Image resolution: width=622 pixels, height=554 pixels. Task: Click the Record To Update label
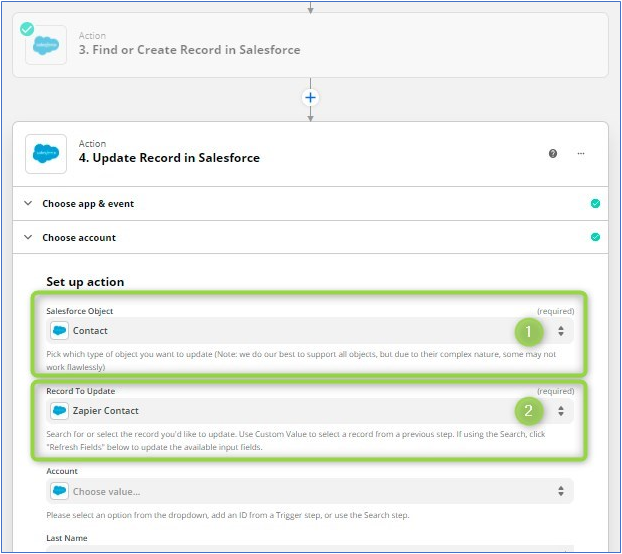point(81,391)
